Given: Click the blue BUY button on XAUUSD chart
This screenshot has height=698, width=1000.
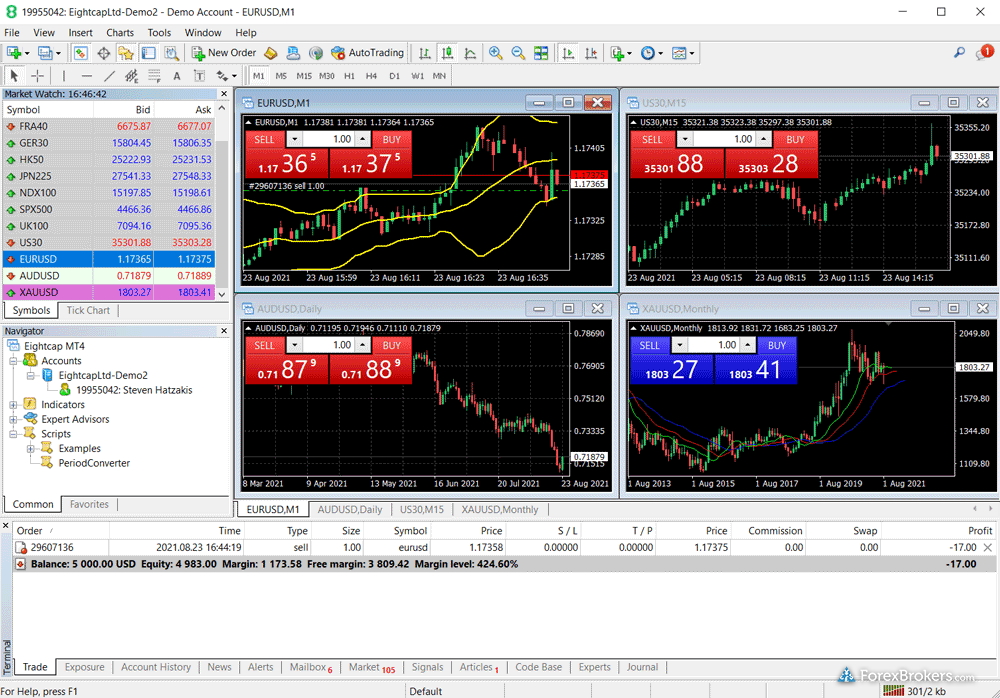Looking at the screenshot, I should point(777,345).
